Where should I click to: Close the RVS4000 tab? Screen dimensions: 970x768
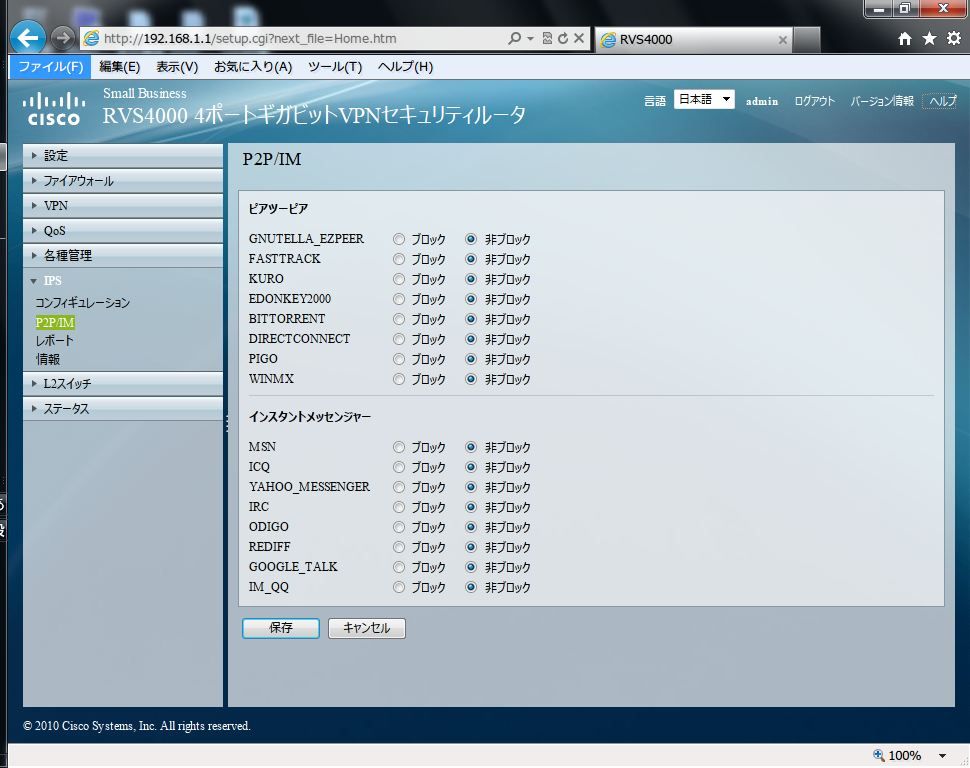tap(783, 40)
